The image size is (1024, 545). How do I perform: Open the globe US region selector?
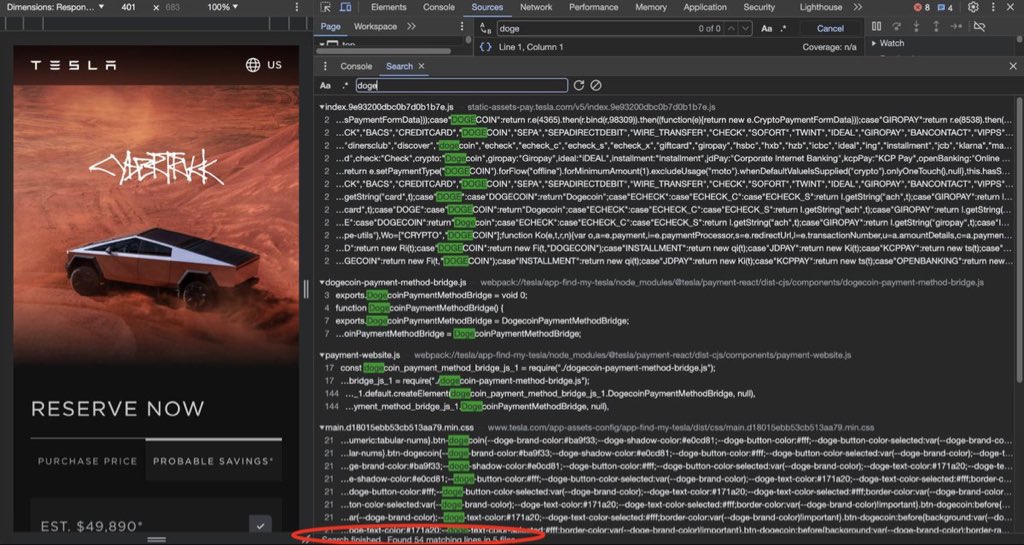coord(264,65)
